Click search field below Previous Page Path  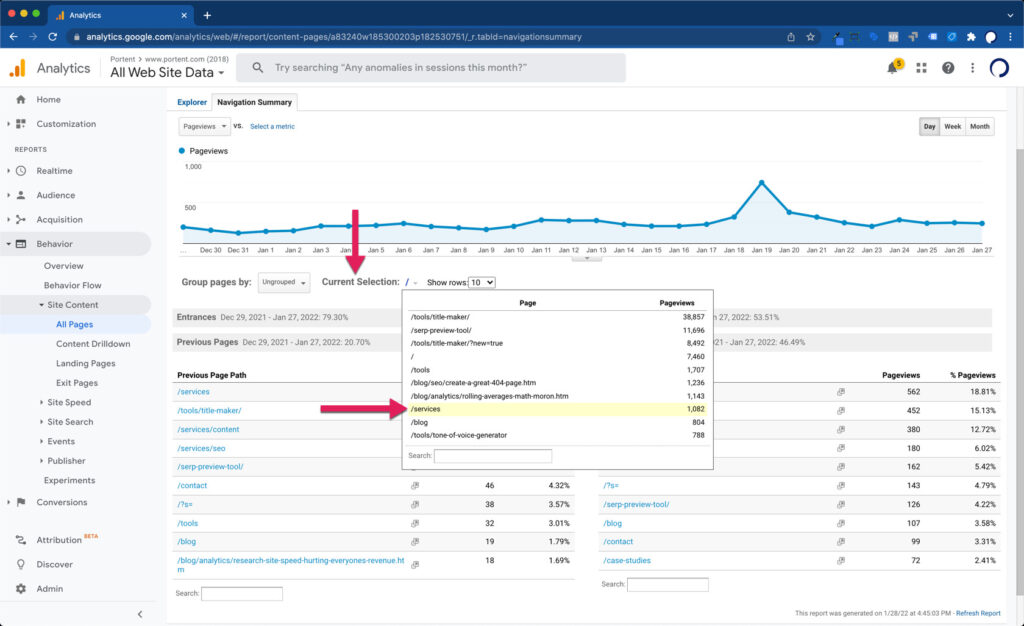(242, 593)
